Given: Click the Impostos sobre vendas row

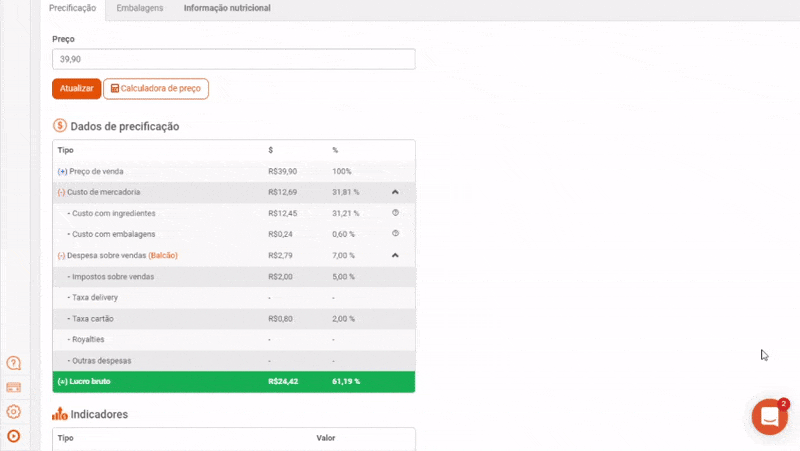Looking at the screenshot, I should 234,277.
